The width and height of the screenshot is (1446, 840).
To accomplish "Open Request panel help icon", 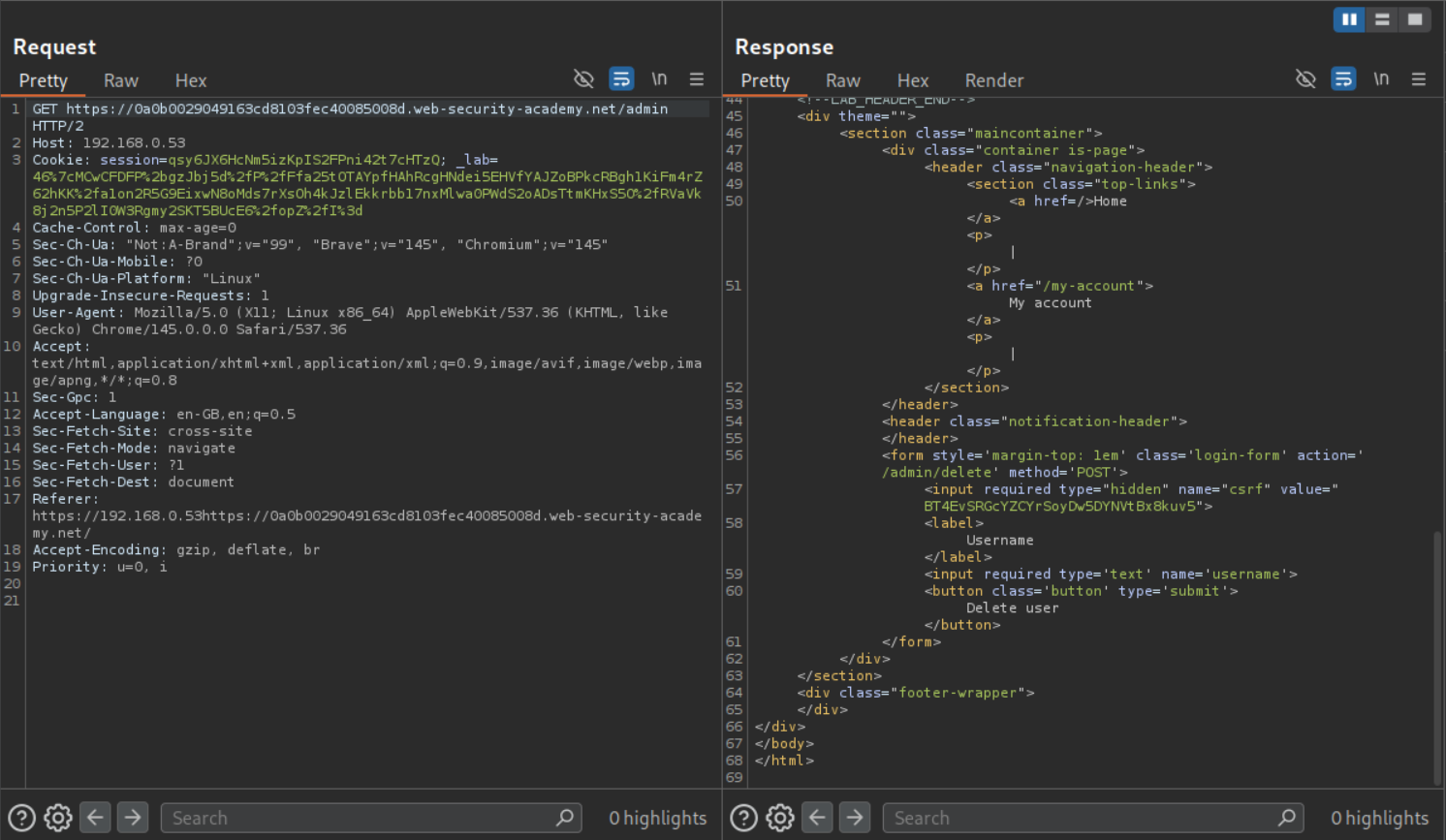I will [21, 818].
